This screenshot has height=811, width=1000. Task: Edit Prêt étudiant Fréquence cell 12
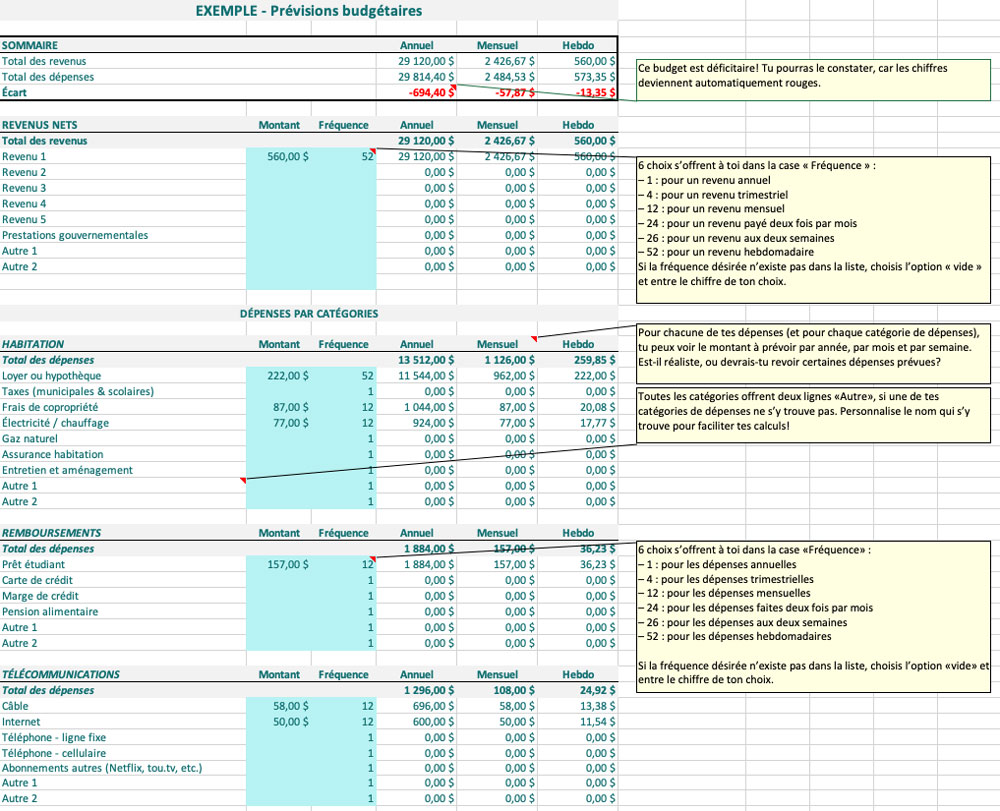[x=344, y=564]
